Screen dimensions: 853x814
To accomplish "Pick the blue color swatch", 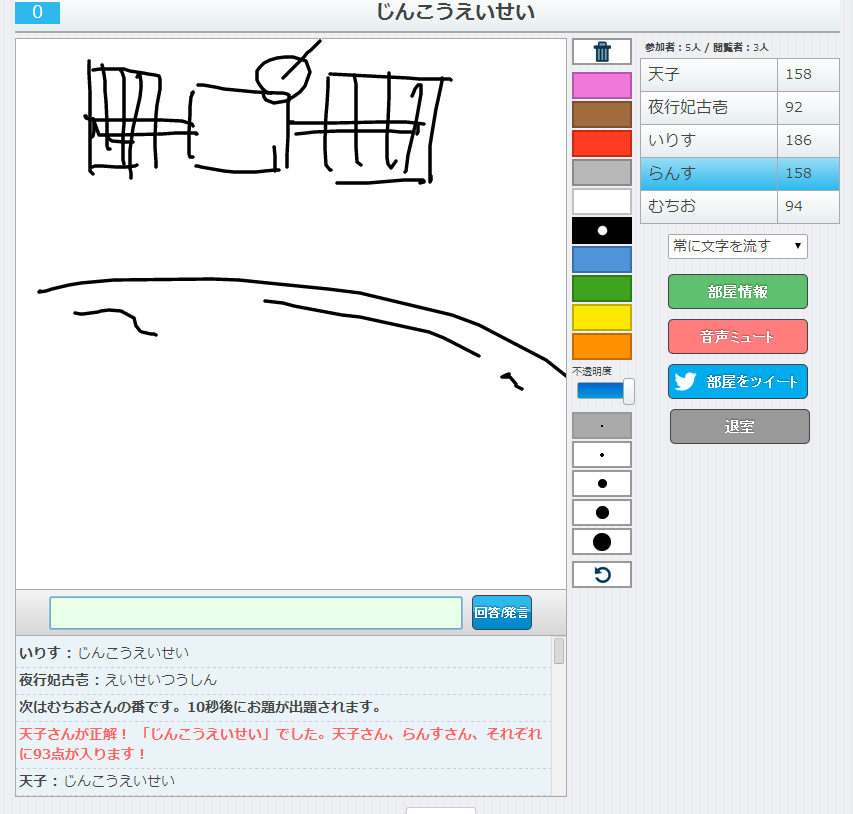I will coord(602,260).
